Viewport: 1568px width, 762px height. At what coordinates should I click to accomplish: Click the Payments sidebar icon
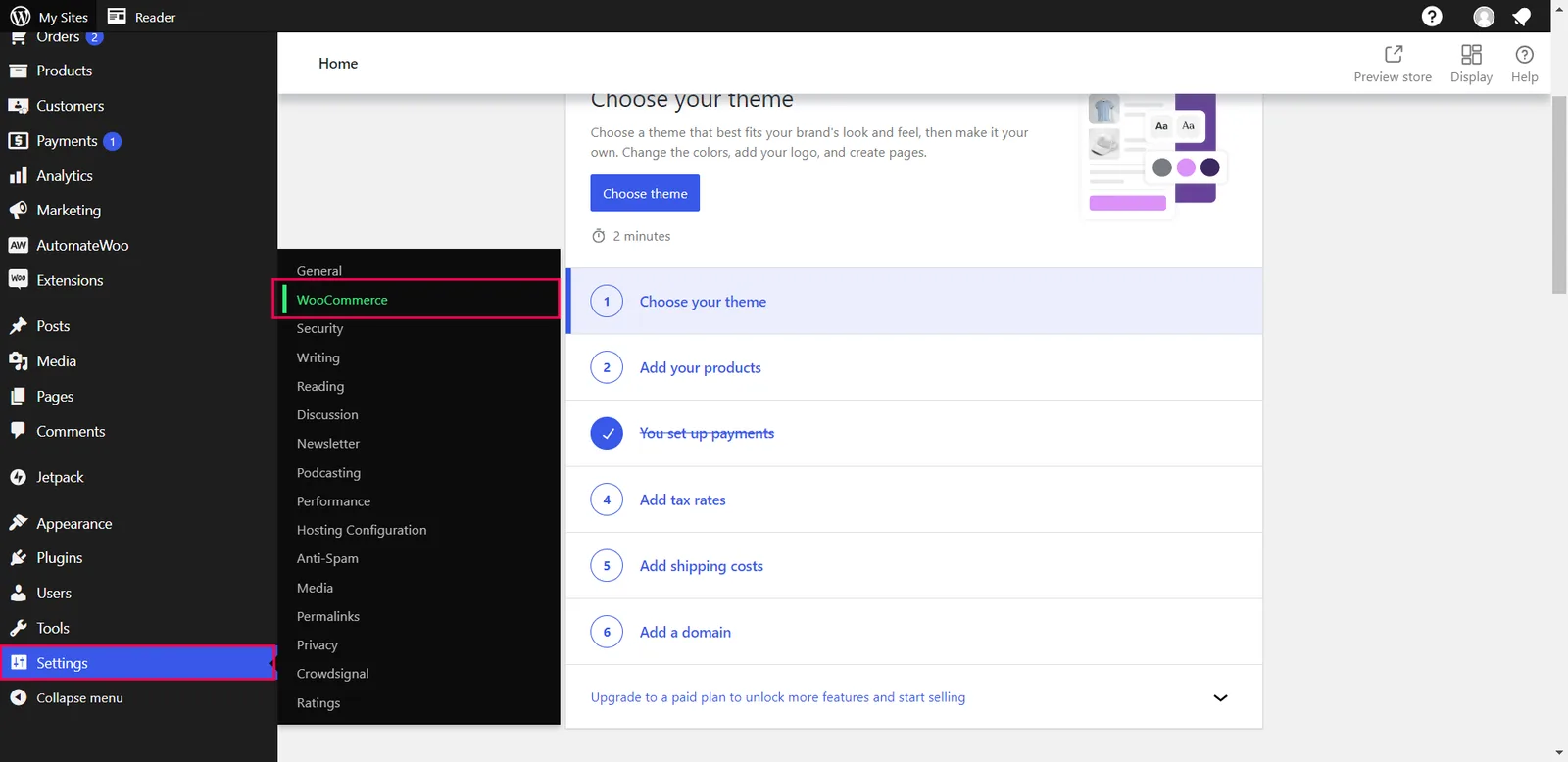(18, 141)
